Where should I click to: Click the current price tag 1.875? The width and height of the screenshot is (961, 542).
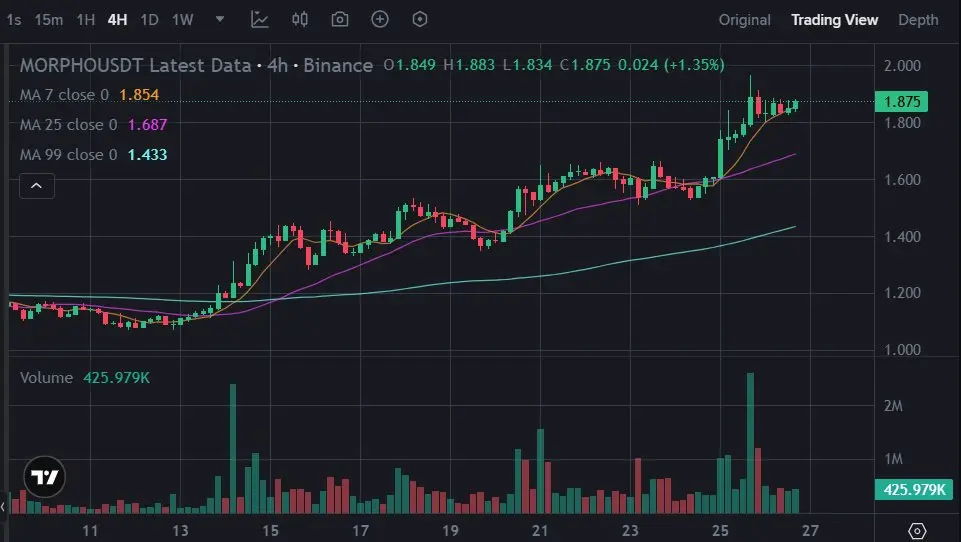click(x=901, y=102)
